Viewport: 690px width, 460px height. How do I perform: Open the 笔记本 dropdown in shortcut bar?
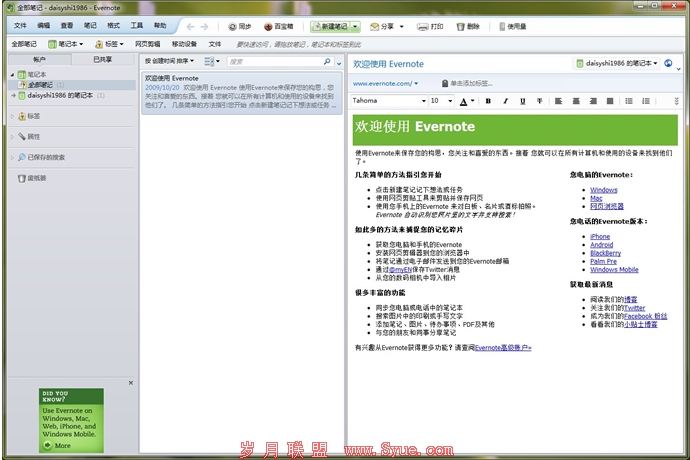[66, 44]
